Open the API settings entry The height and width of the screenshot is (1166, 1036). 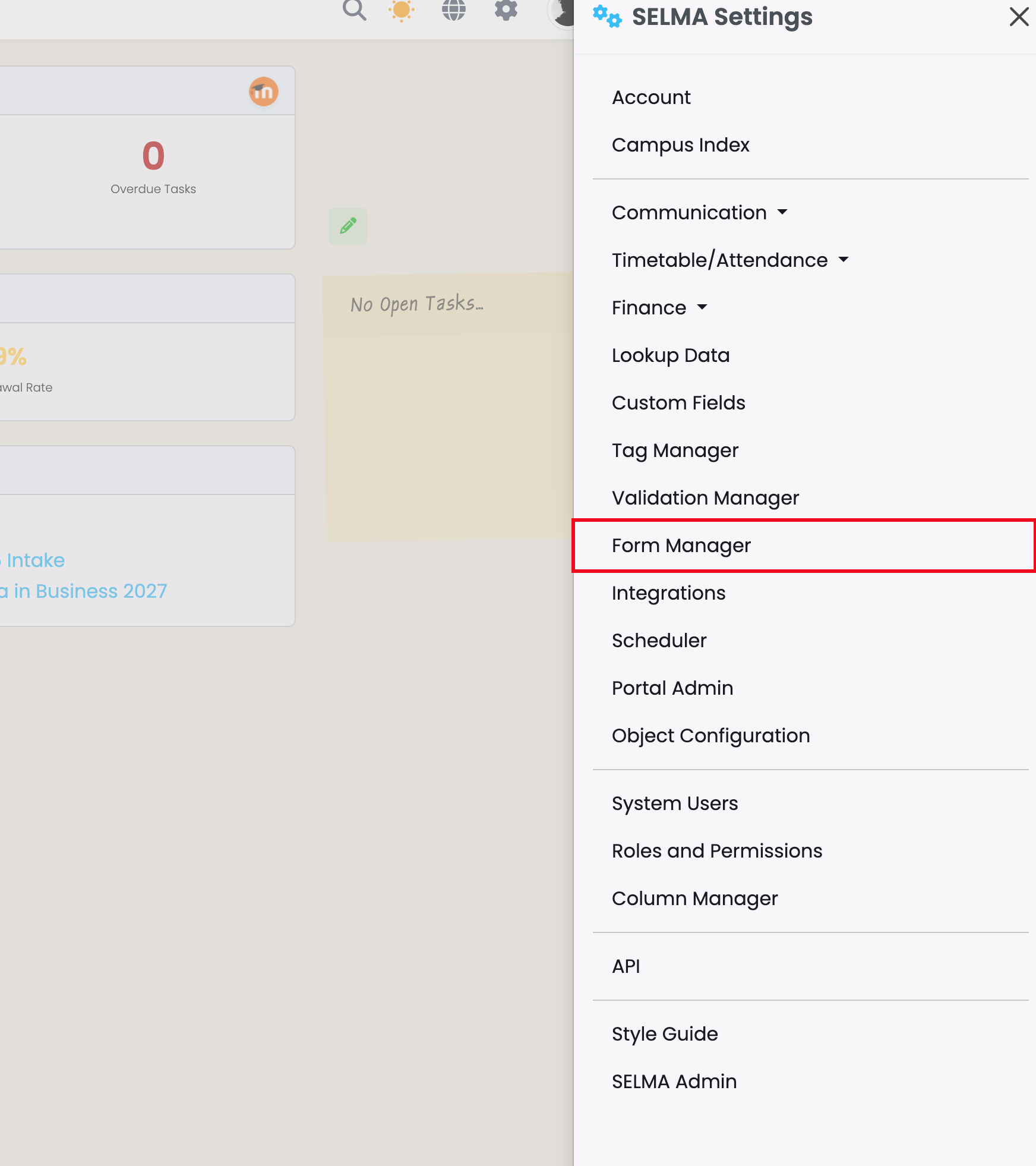(x=626, y=966)
